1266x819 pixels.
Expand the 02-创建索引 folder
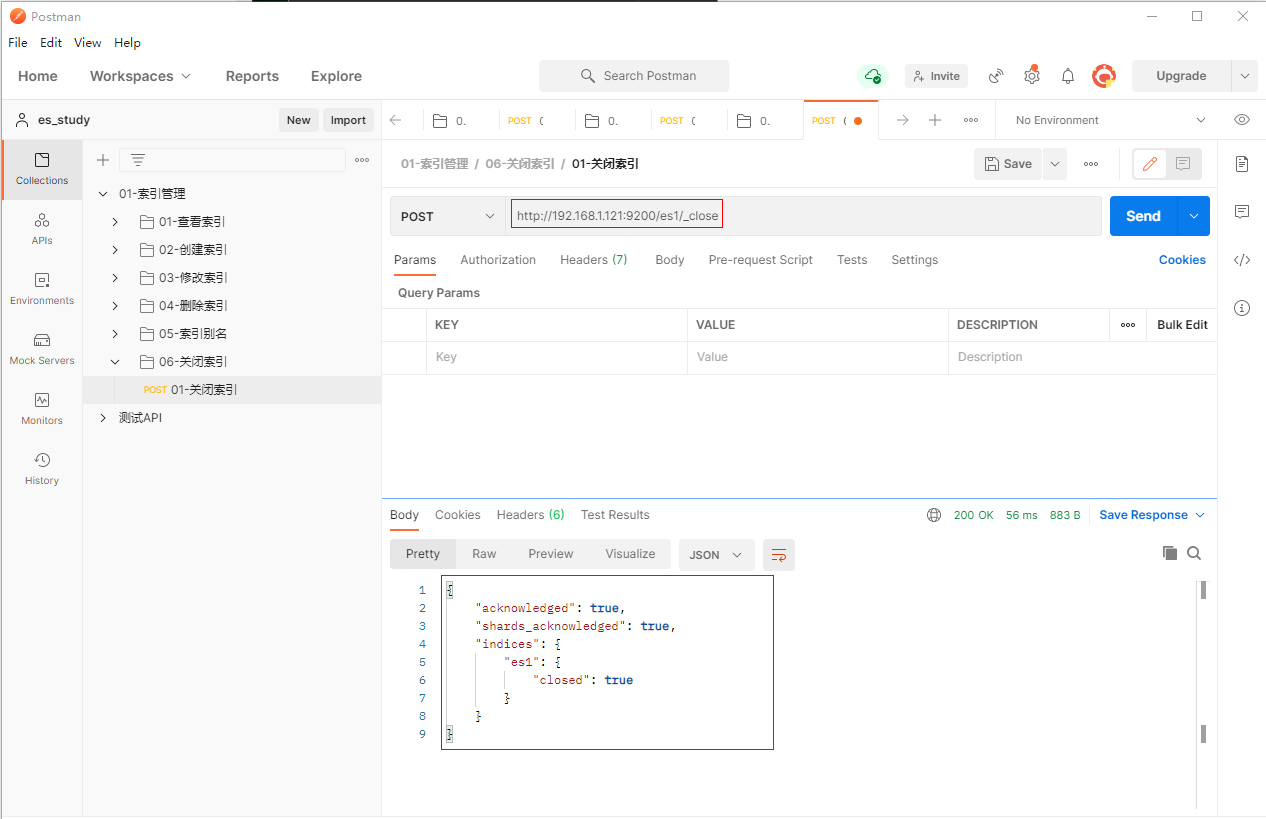pyautogui.click(x=115, y=250)
